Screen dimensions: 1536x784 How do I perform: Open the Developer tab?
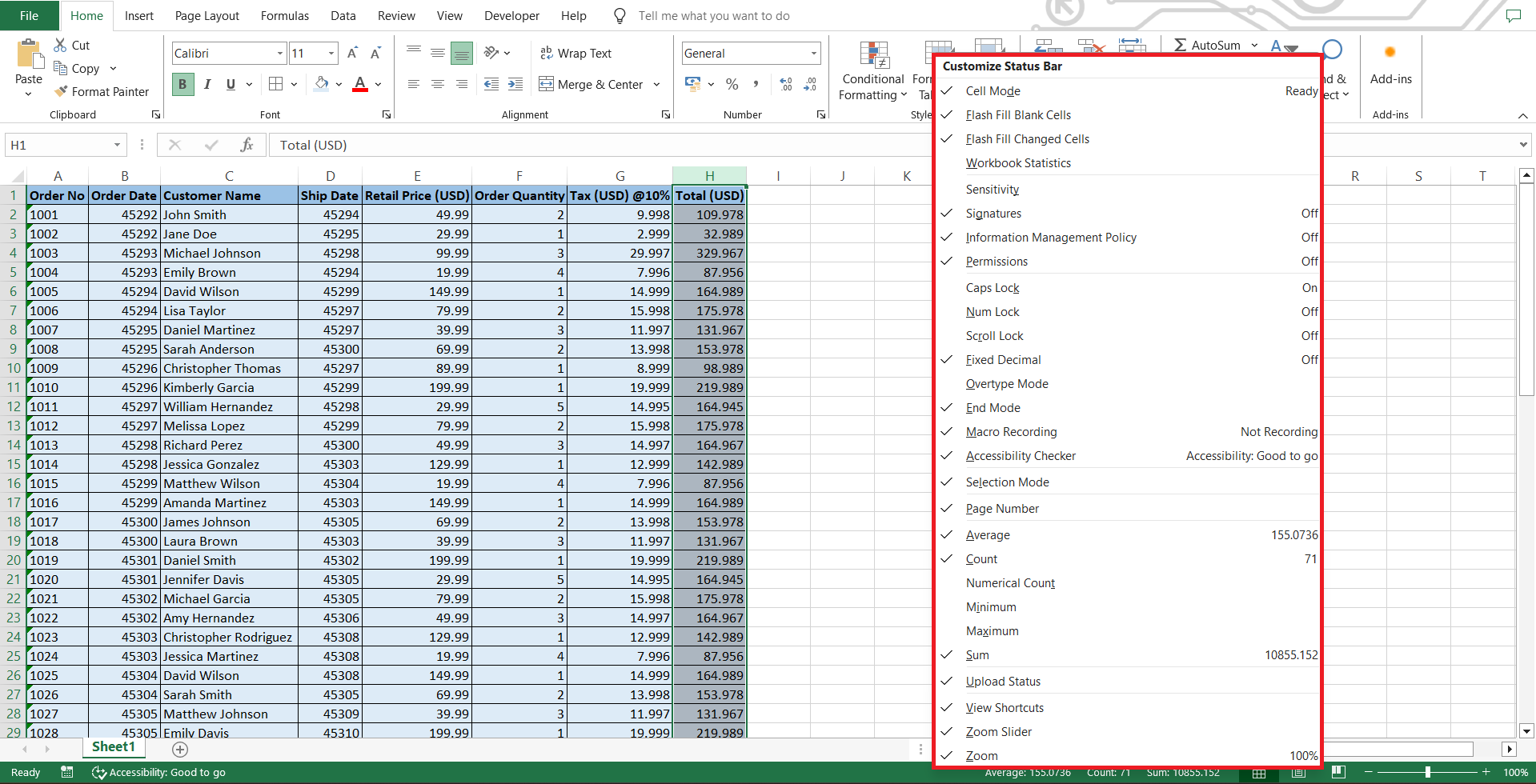tap(512, 15)
